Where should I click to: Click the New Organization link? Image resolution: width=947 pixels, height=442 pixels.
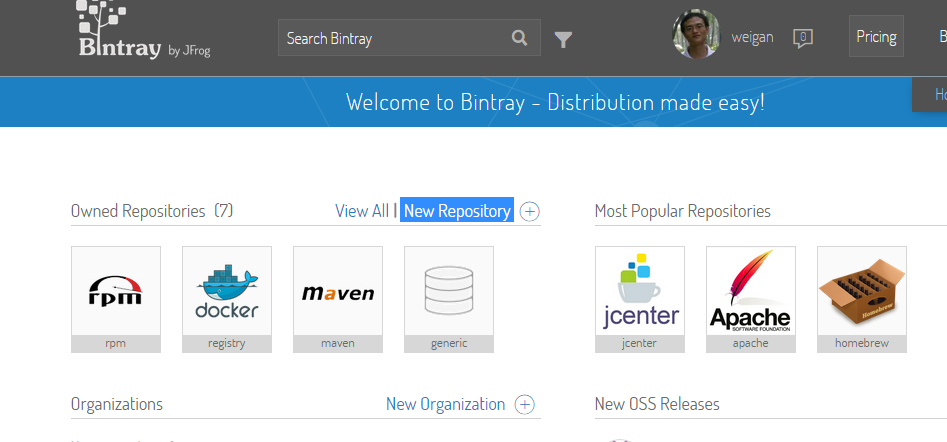click(x=446, y=404)
